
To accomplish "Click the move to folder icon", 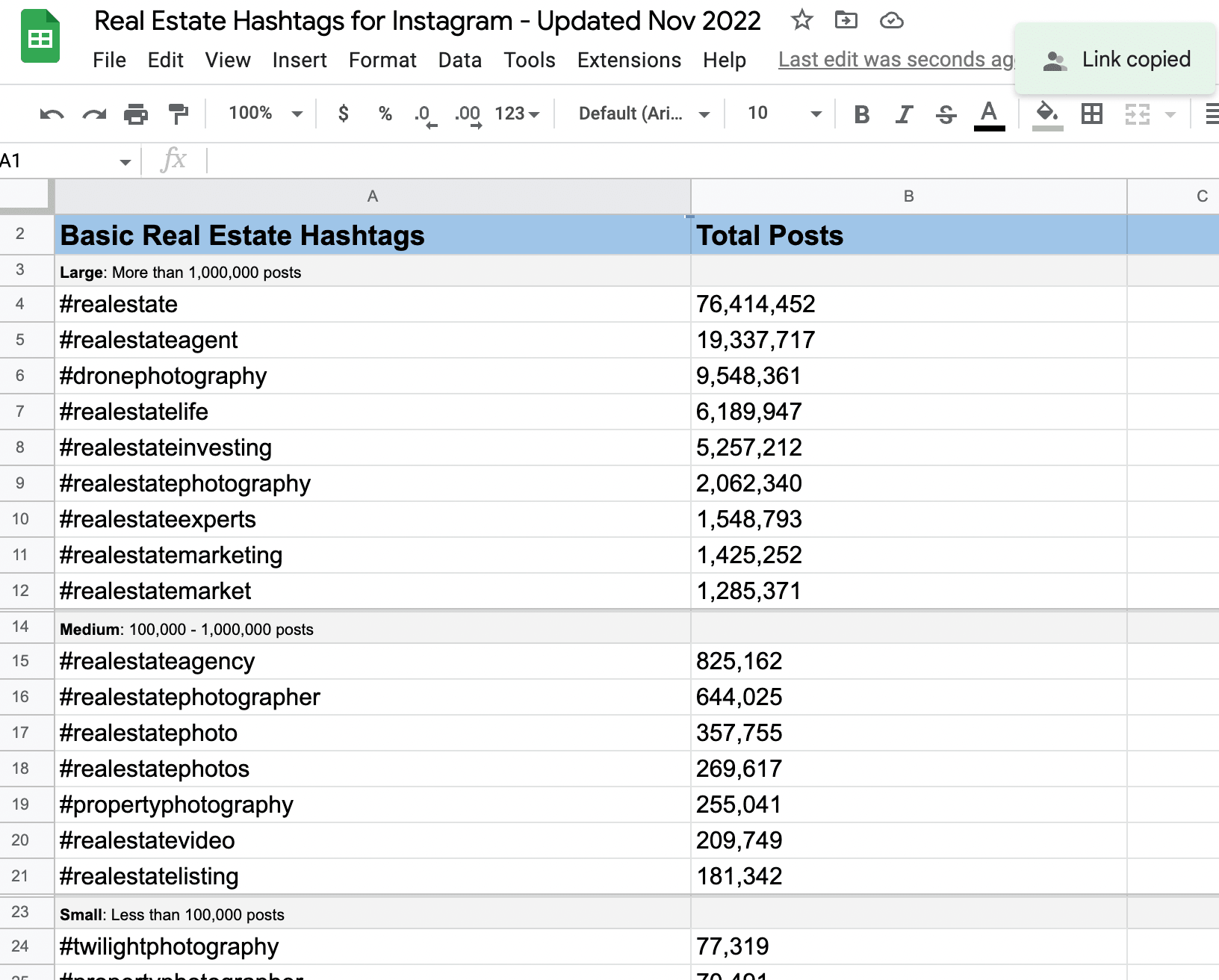I will coord(846,20).
